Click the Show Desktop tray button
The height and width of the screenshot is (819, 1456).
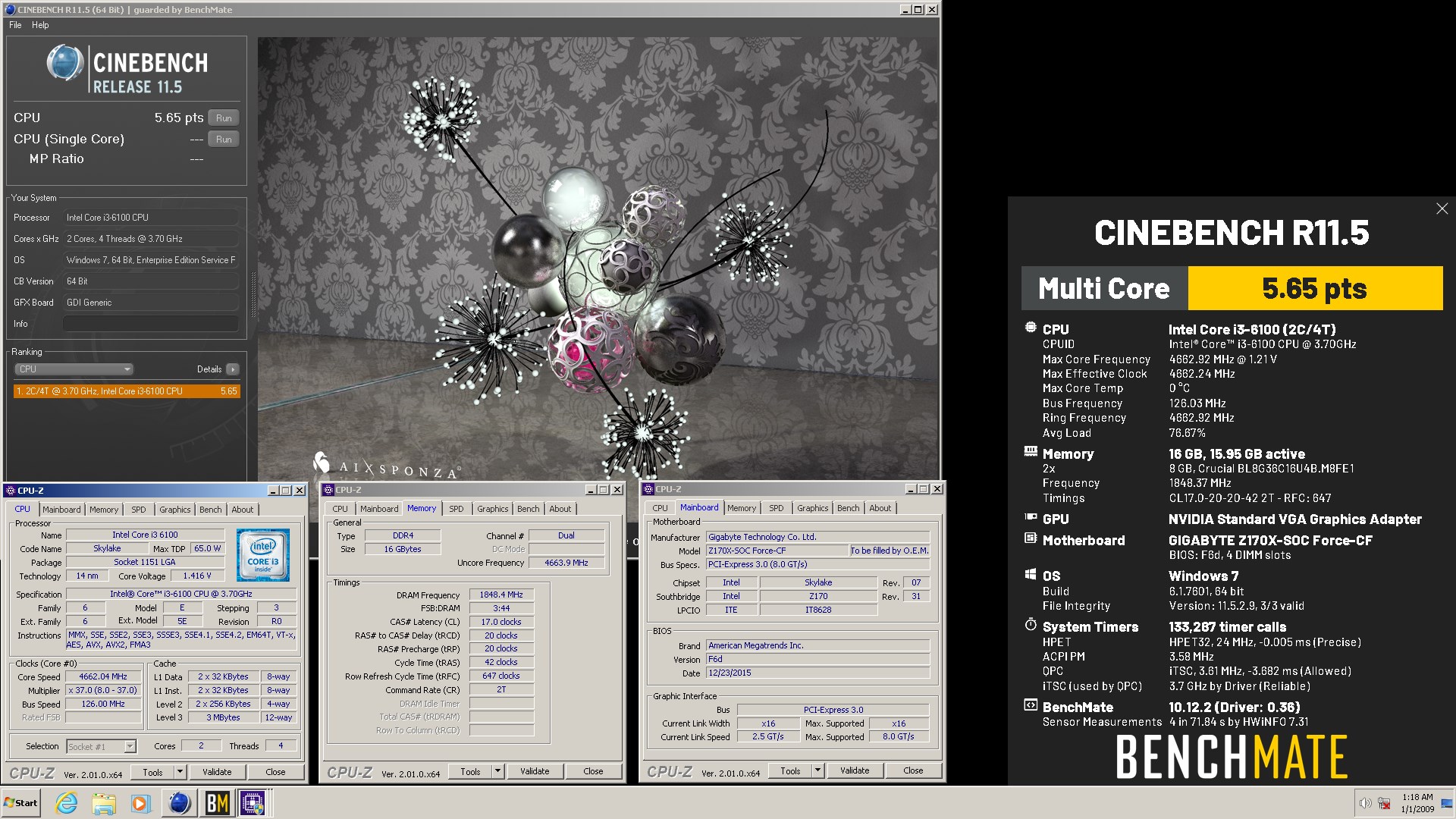tap(1448, 803)
